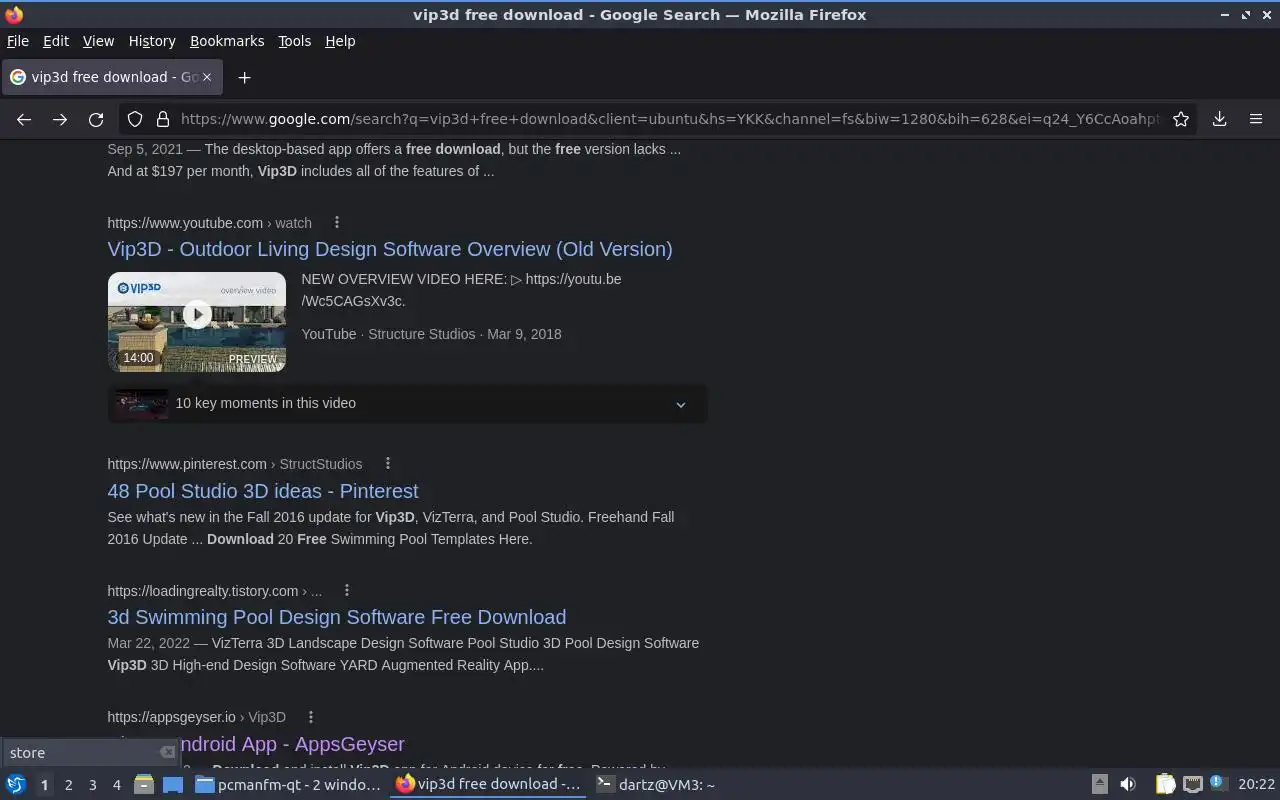Click 'YouTube · Structure Studios · Mar 9, 2018' text

[x=431, y=334]
